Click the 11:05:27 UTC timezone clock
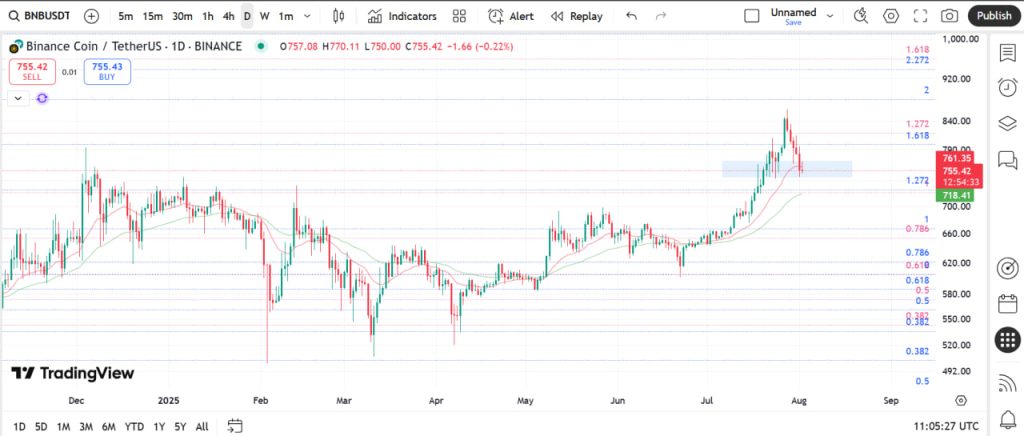The image size is (1024, 436). [946, 426]
